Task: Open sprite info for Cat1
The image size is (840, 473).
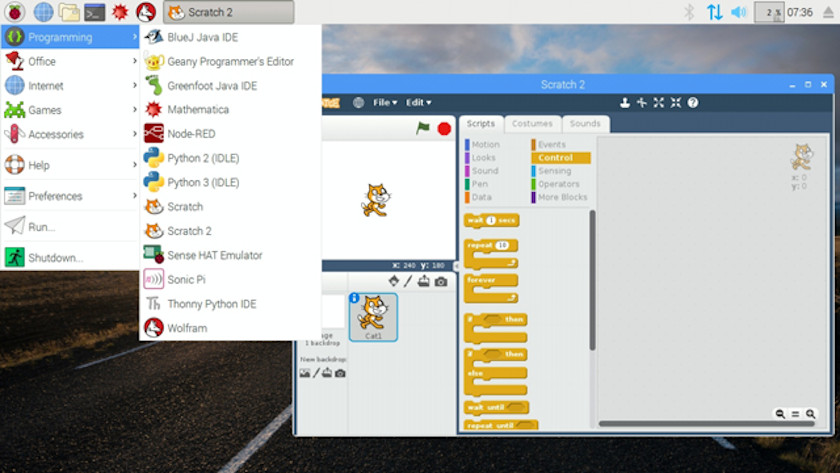Action: click(x=354, y=298)
